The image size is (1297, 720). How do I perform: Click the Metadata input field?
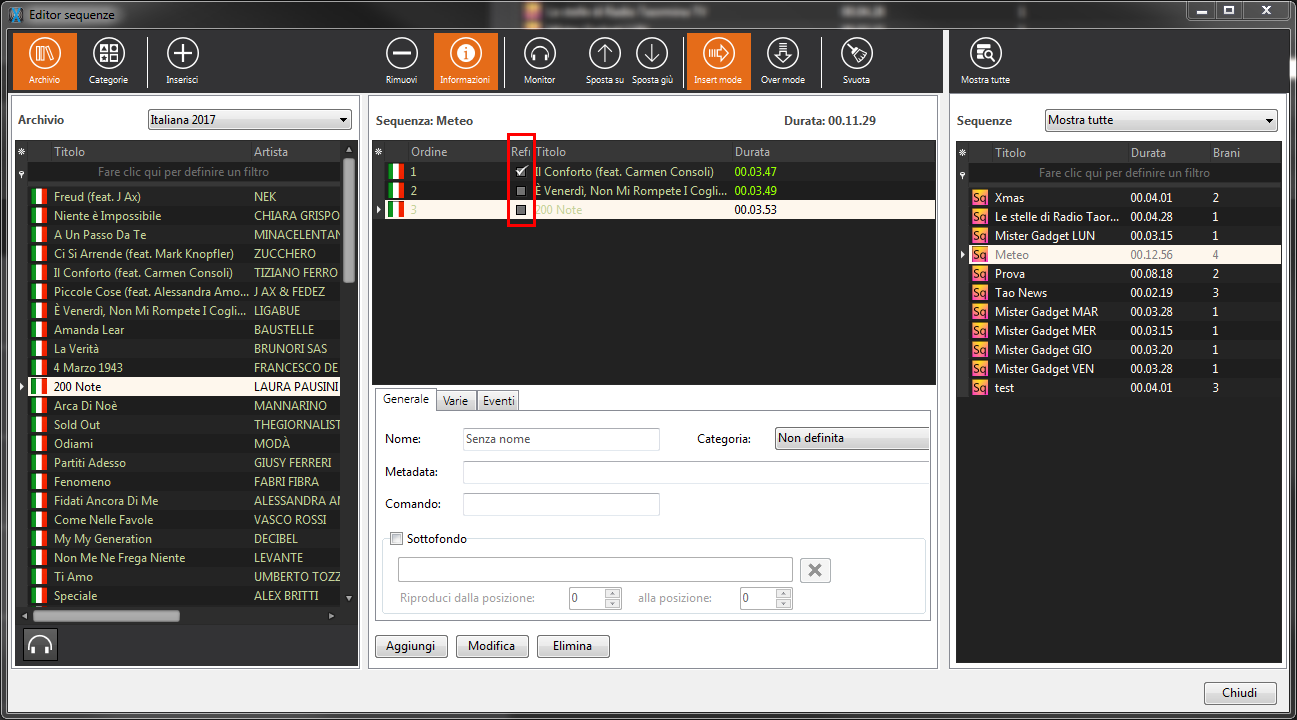point(696,472)
